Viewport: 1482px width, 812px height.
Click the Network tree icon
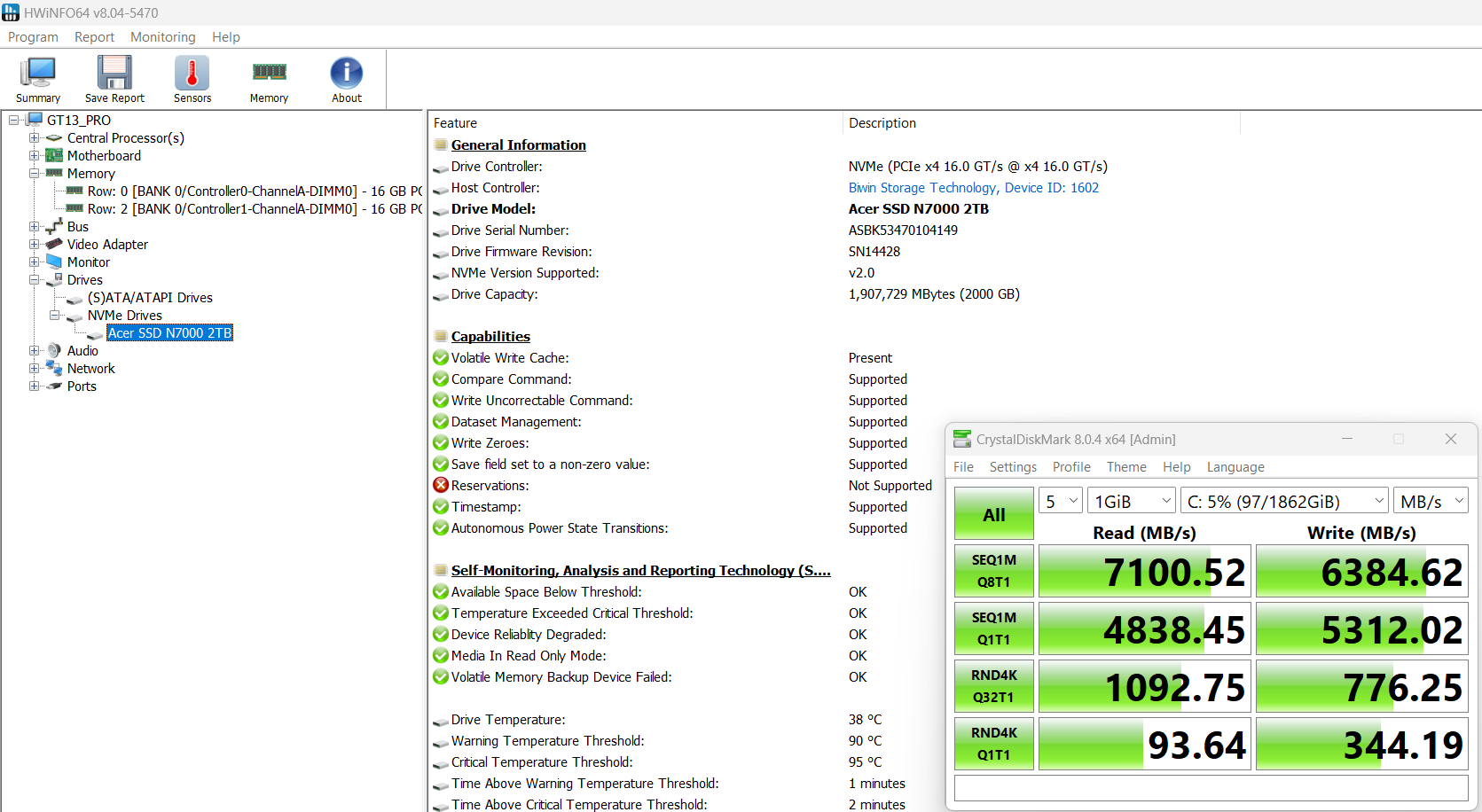[x=54, y=368]
